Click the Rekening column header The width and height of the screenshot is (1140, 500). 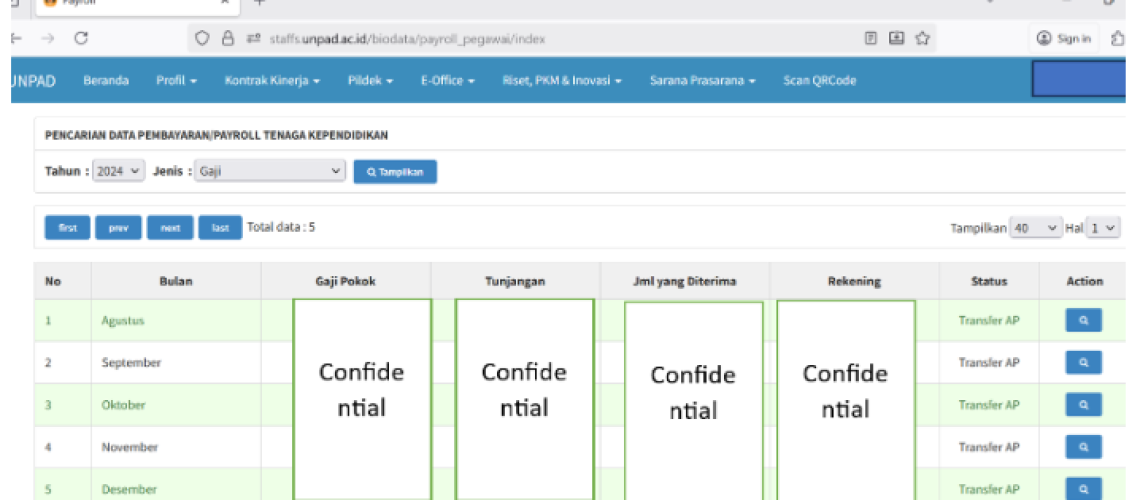coord(854,281)
